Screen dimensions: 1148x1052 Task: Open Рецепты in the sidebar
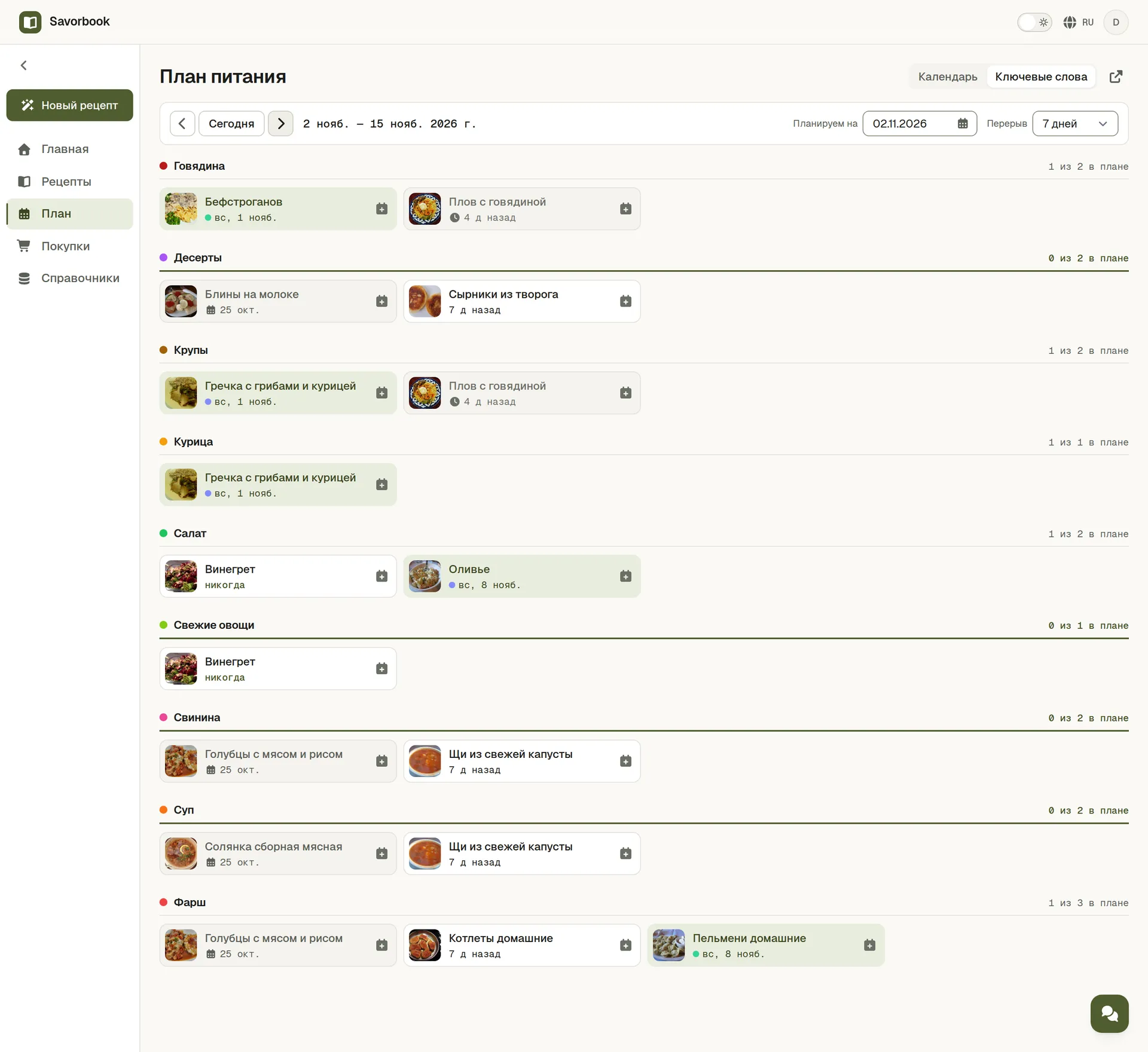[x=70, y=182]
